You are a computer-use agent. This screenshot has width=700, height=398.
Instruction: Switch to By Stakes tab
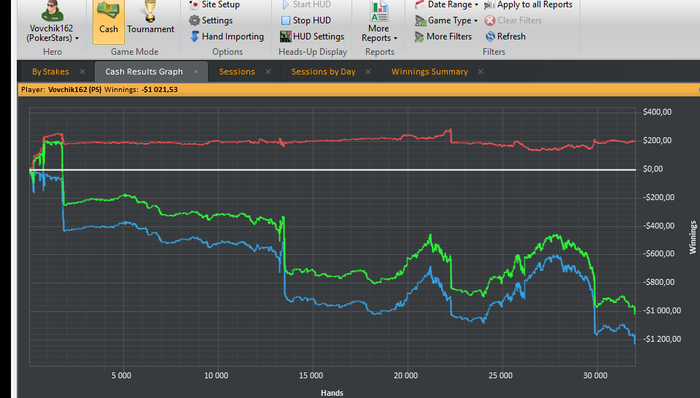coord(50,72)
